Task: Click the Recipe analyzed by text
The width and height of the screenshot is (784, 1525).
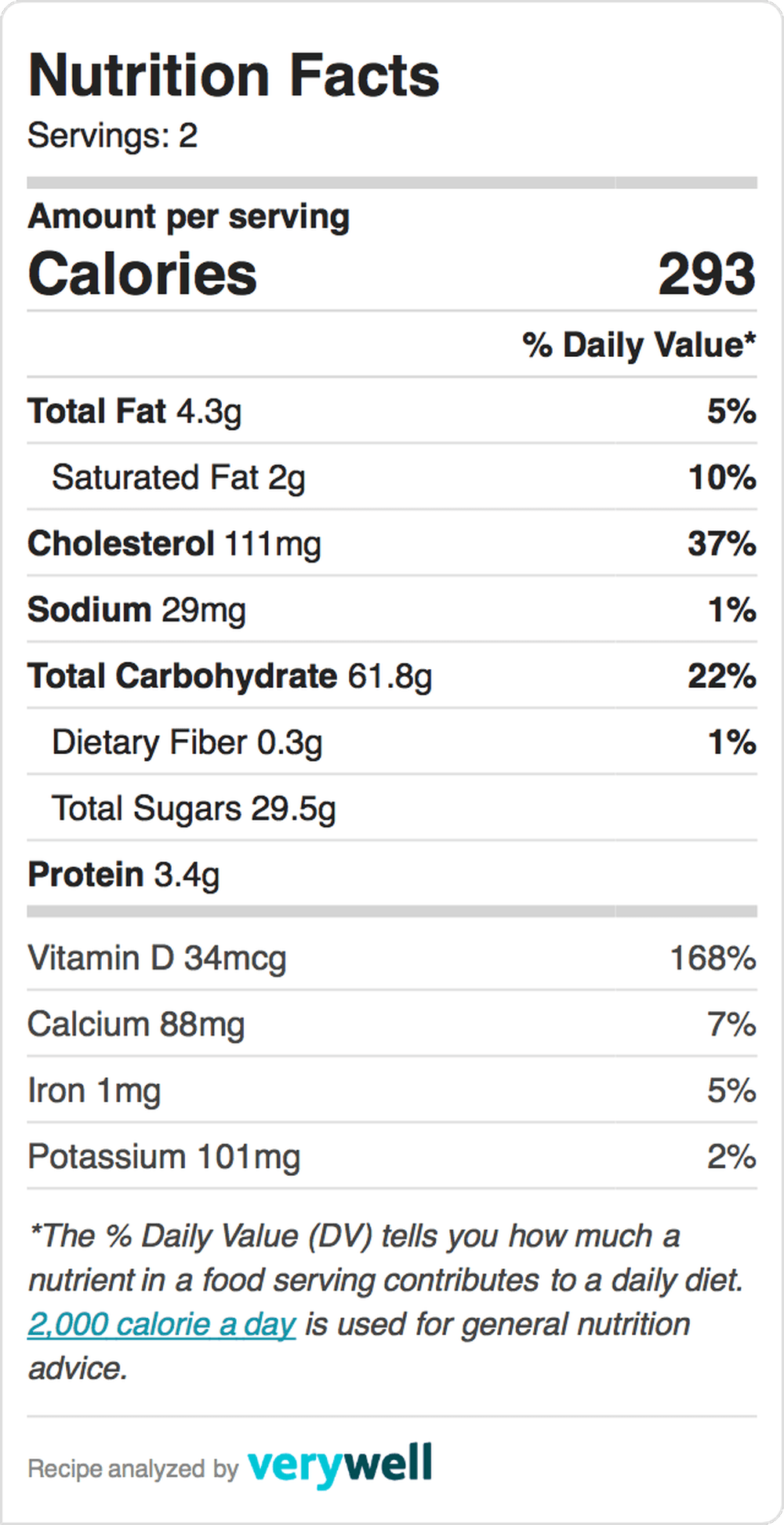Action: click(132, 1469)
